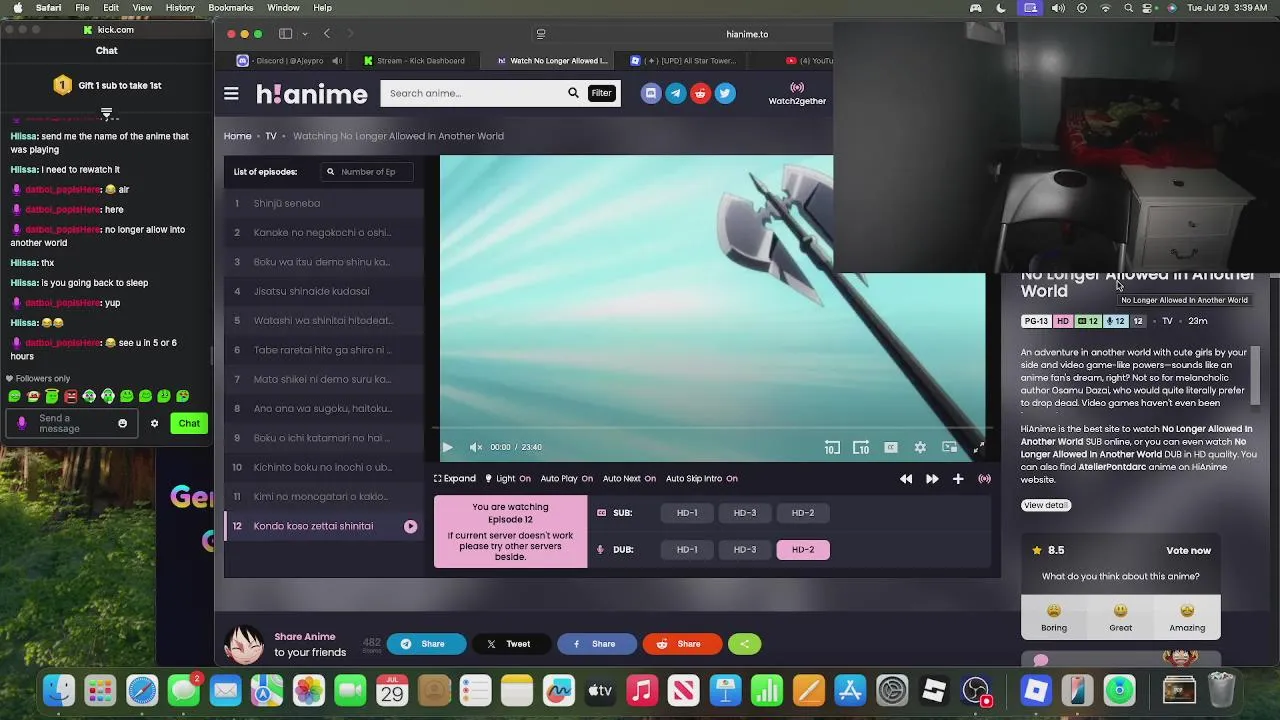The image size is (1280, 720).
Task: Select SUB server HD-1
Action: (x=687, y=513)
